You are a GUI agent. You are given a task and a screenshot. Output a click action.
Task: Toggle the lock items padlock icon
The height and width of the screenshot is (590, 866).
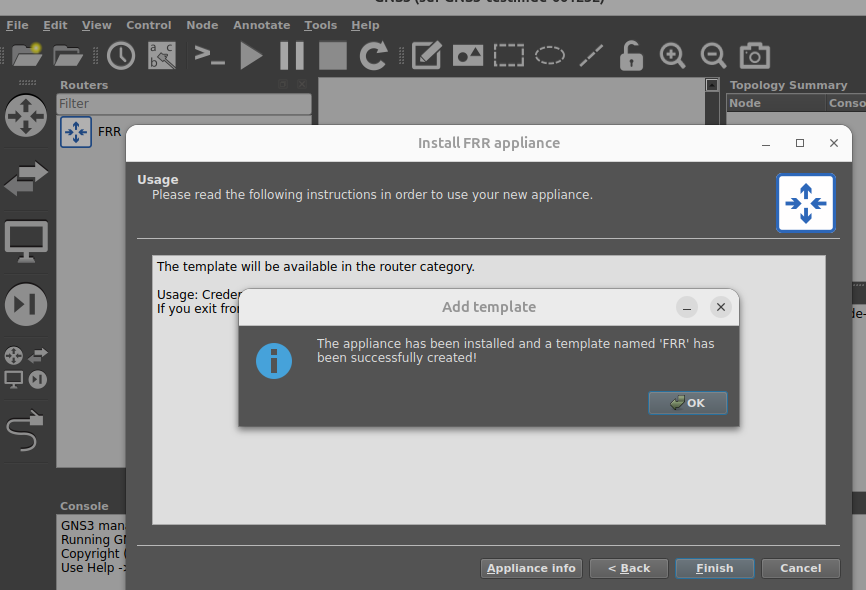[631, 55]
